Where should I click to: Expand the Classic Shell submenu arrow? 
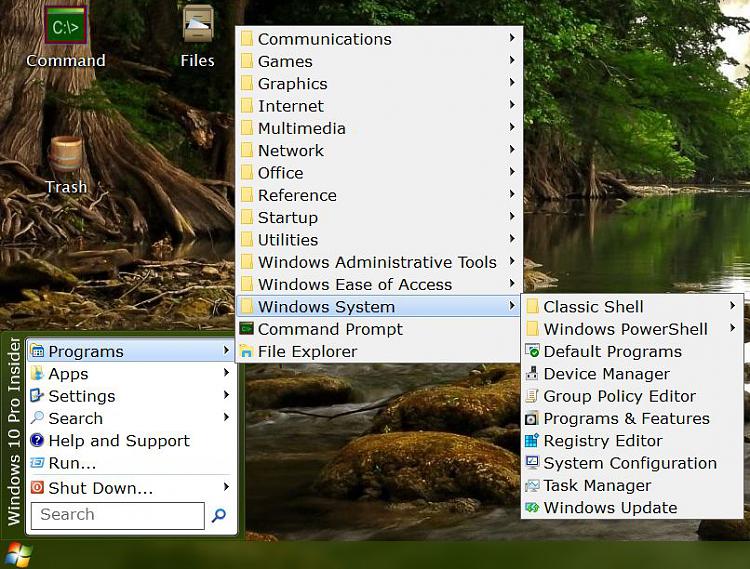[x=732, y=306]
